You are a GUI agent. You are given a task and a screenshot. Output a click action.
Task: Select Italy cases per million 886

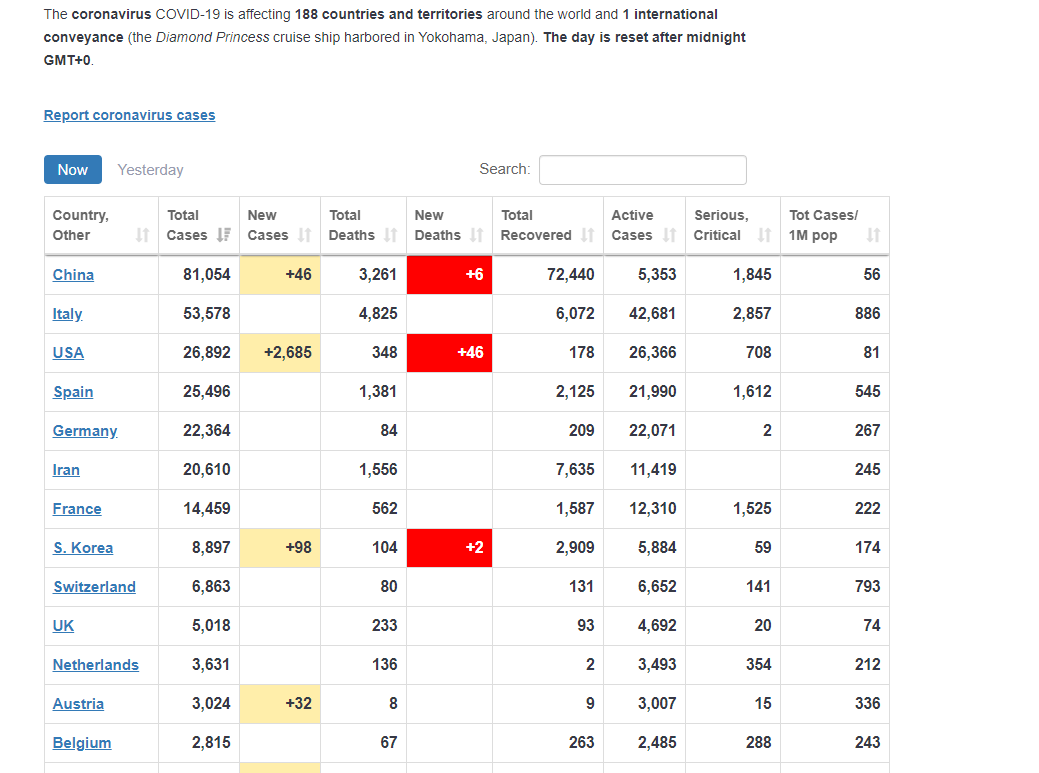point(867,314)
